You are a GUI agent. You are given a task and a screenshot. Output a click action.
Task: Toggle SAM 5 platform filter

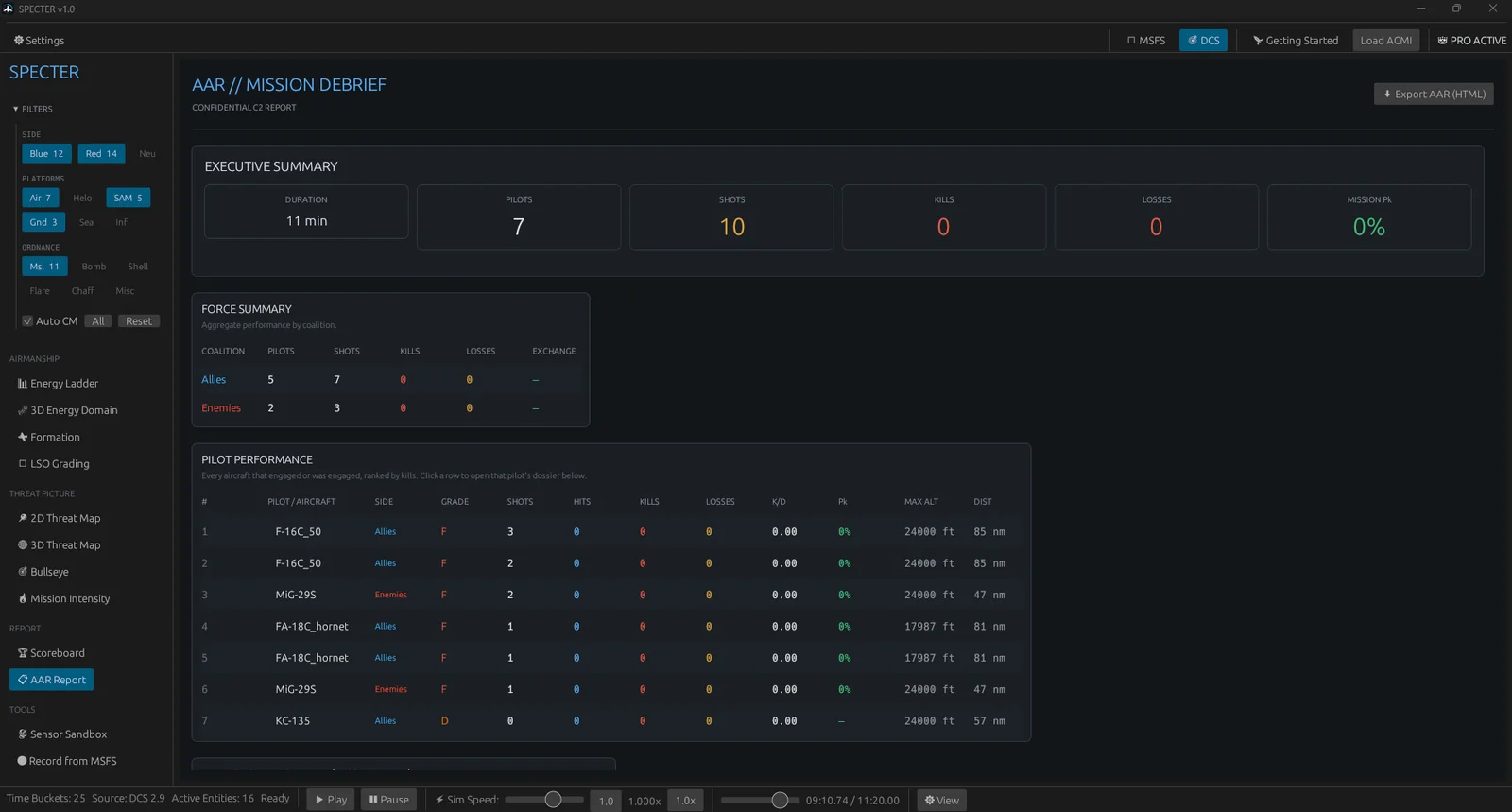click(x=128, y=199)
